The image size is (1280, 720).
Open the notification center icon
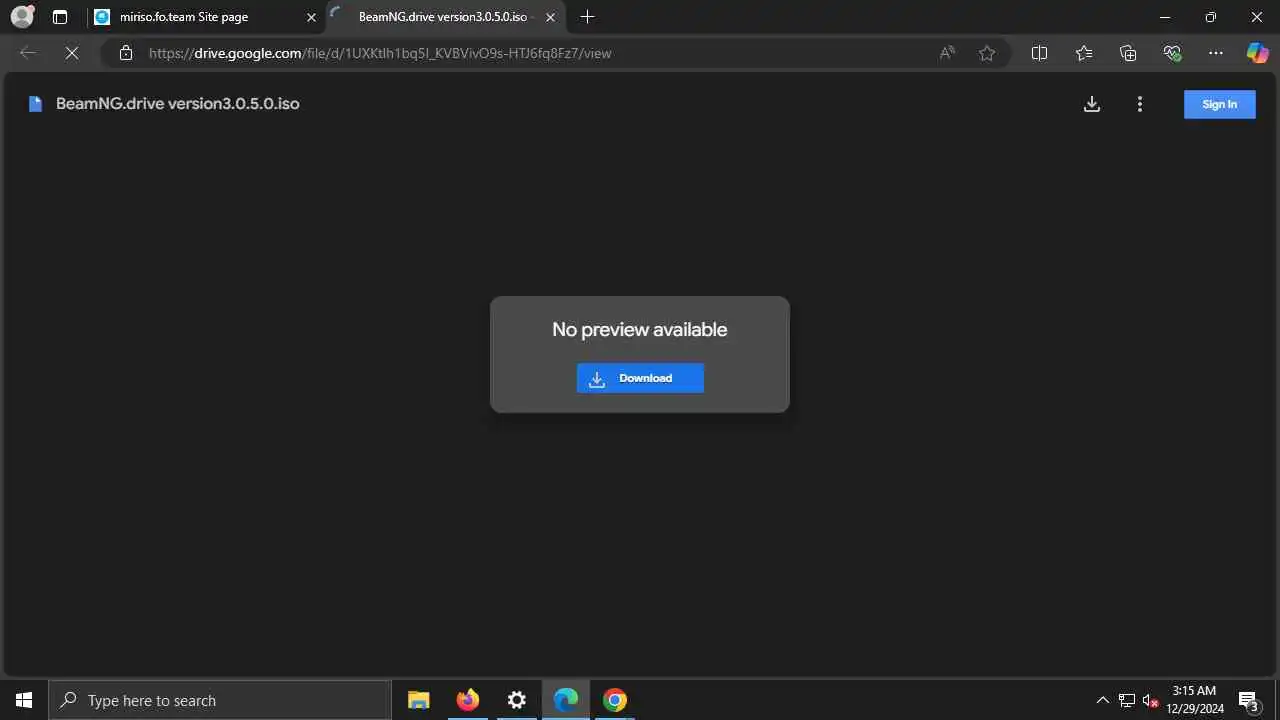pyautogui.click(x=1248, y=700)
